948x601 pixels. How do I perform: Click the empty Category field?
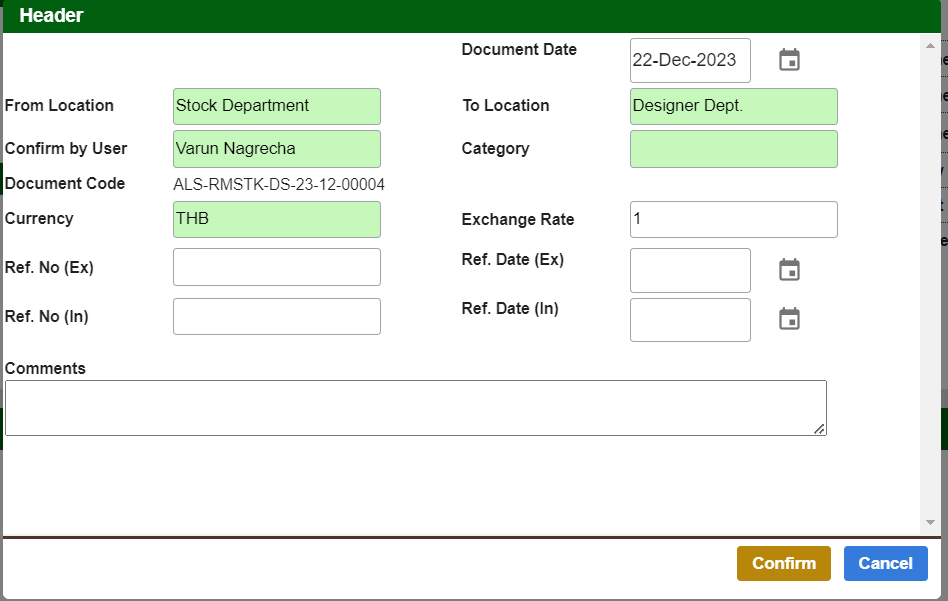point(733,149)
